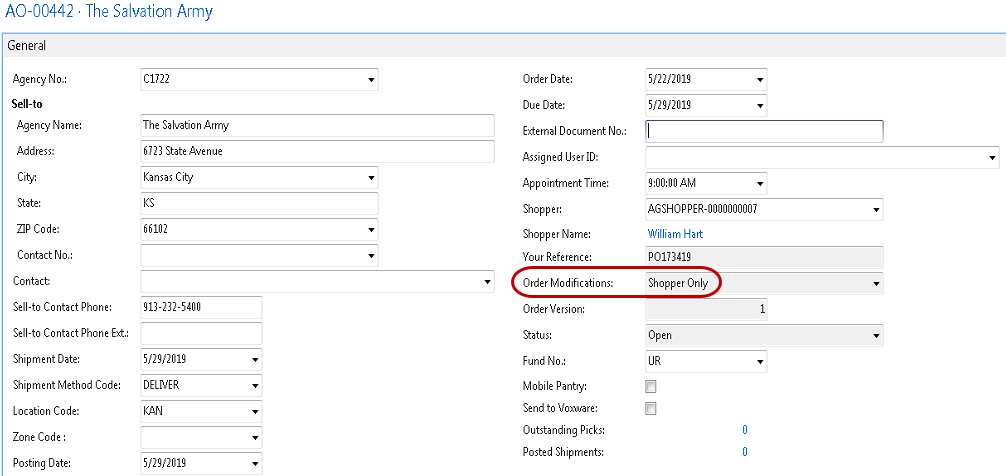Click the Posted Shipments value link

744,452
